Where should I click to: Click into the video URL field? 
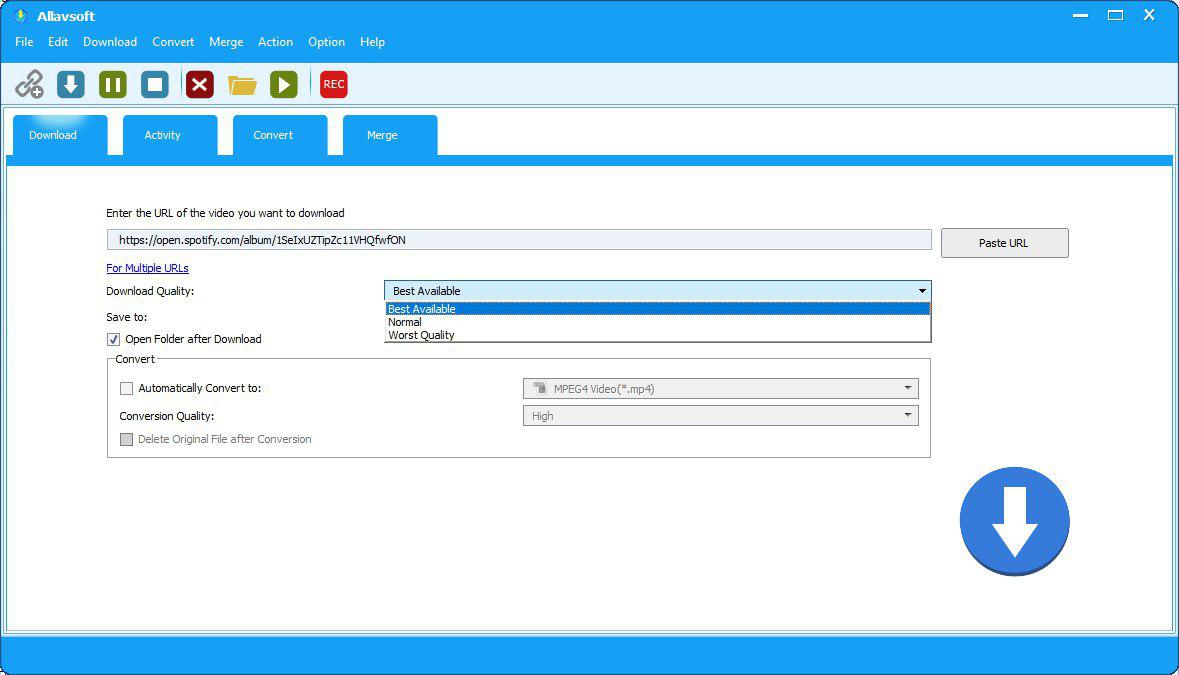[519, 240]
